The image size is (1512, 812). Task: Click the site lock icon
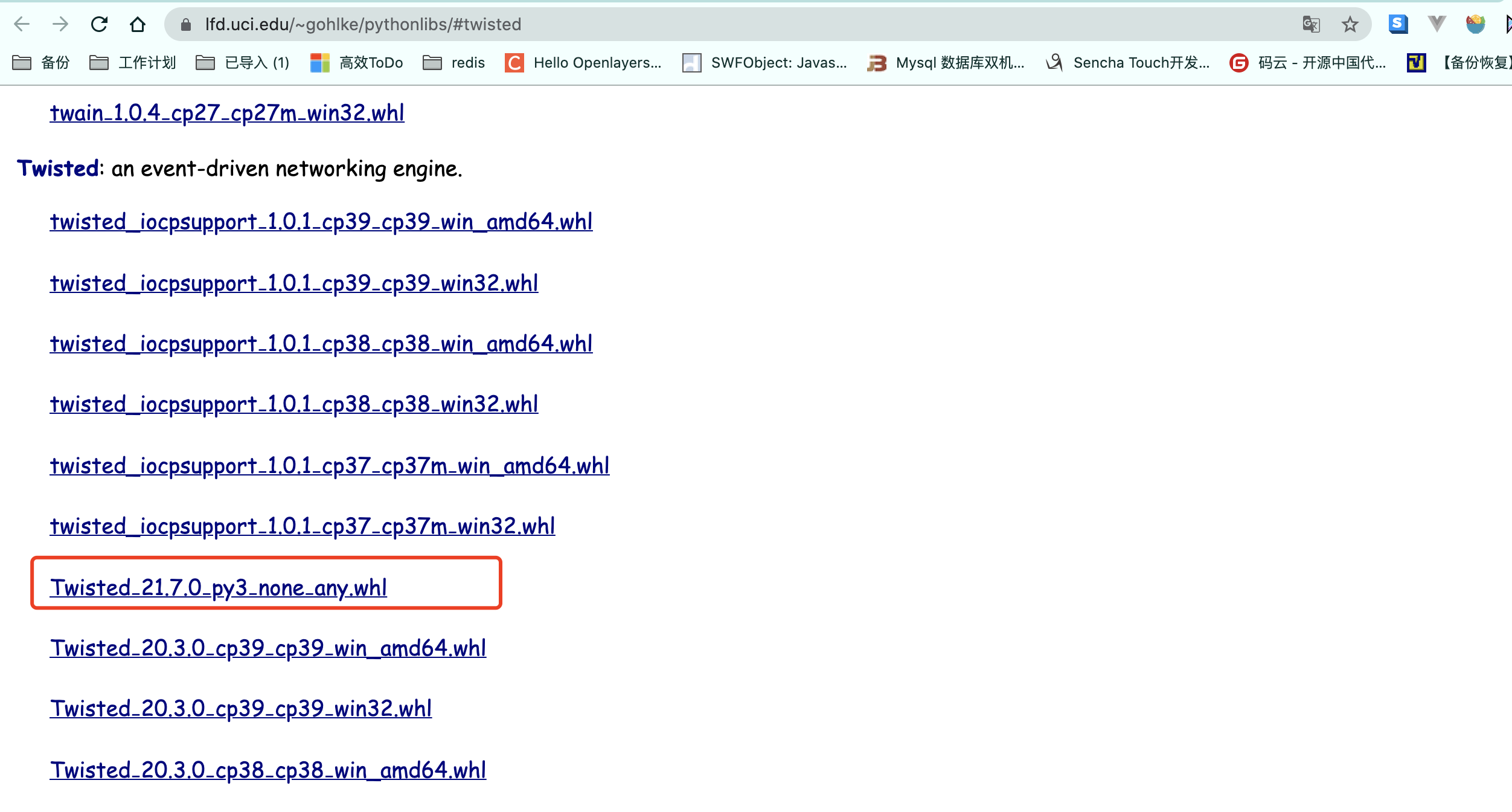186,24
